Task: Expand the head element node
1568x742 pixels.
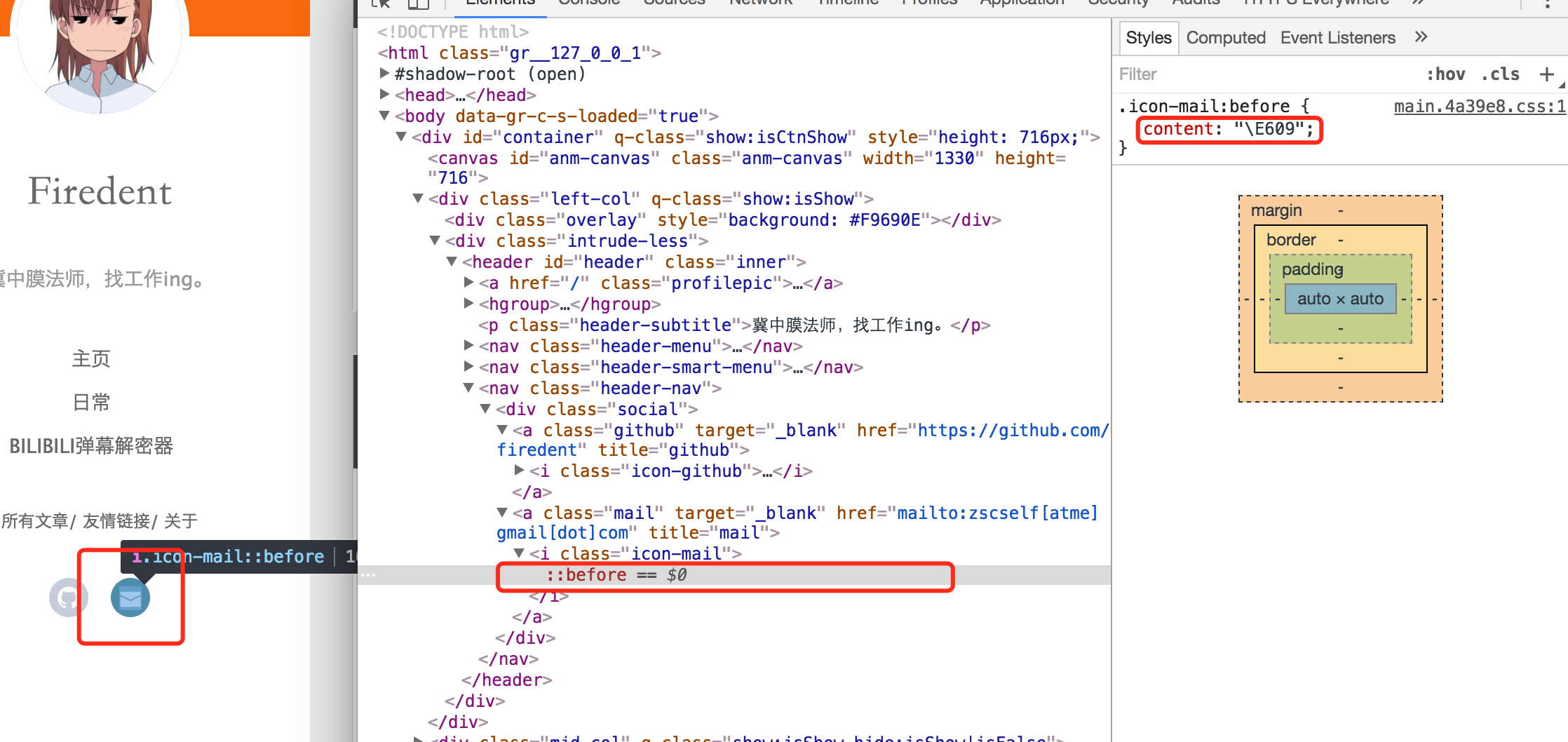Action: [384, 94]
